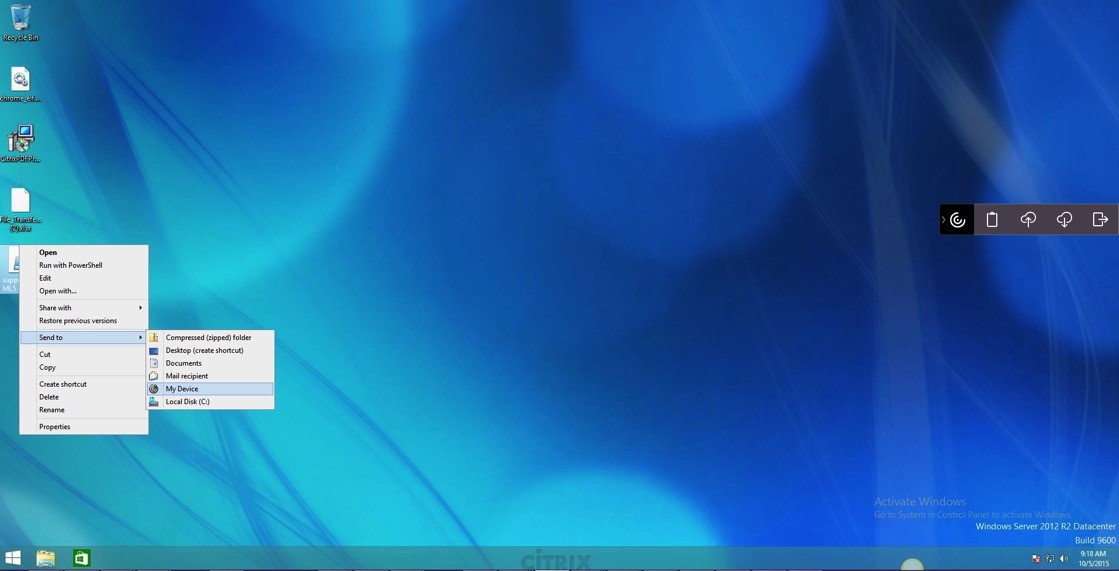Open Properties from the context menu
1119x571 pixels.
[x=55, y=427]
